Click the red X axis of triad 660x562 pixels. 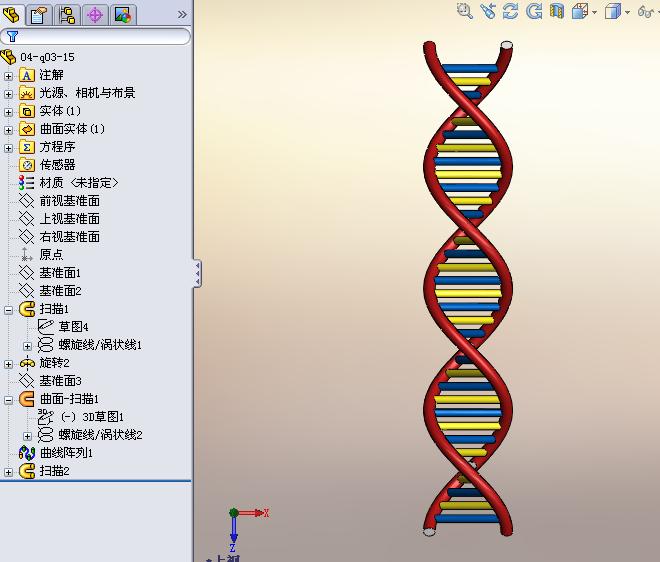point(253,513)
